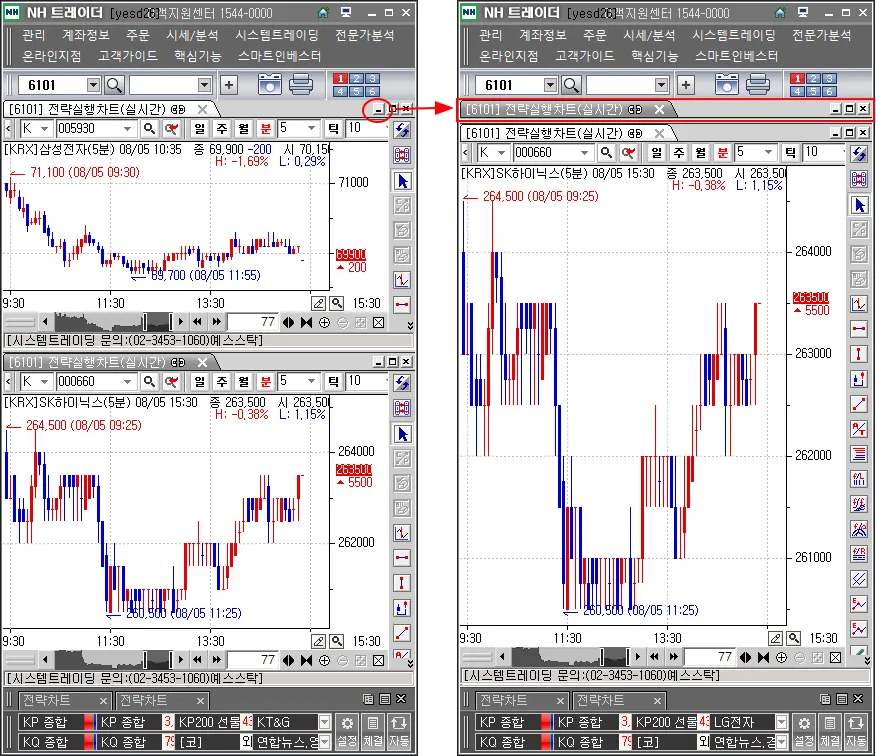Toggle 월 monthly period on Samsung chart
This screenshot has width=876, height=756.
(244, 129)
